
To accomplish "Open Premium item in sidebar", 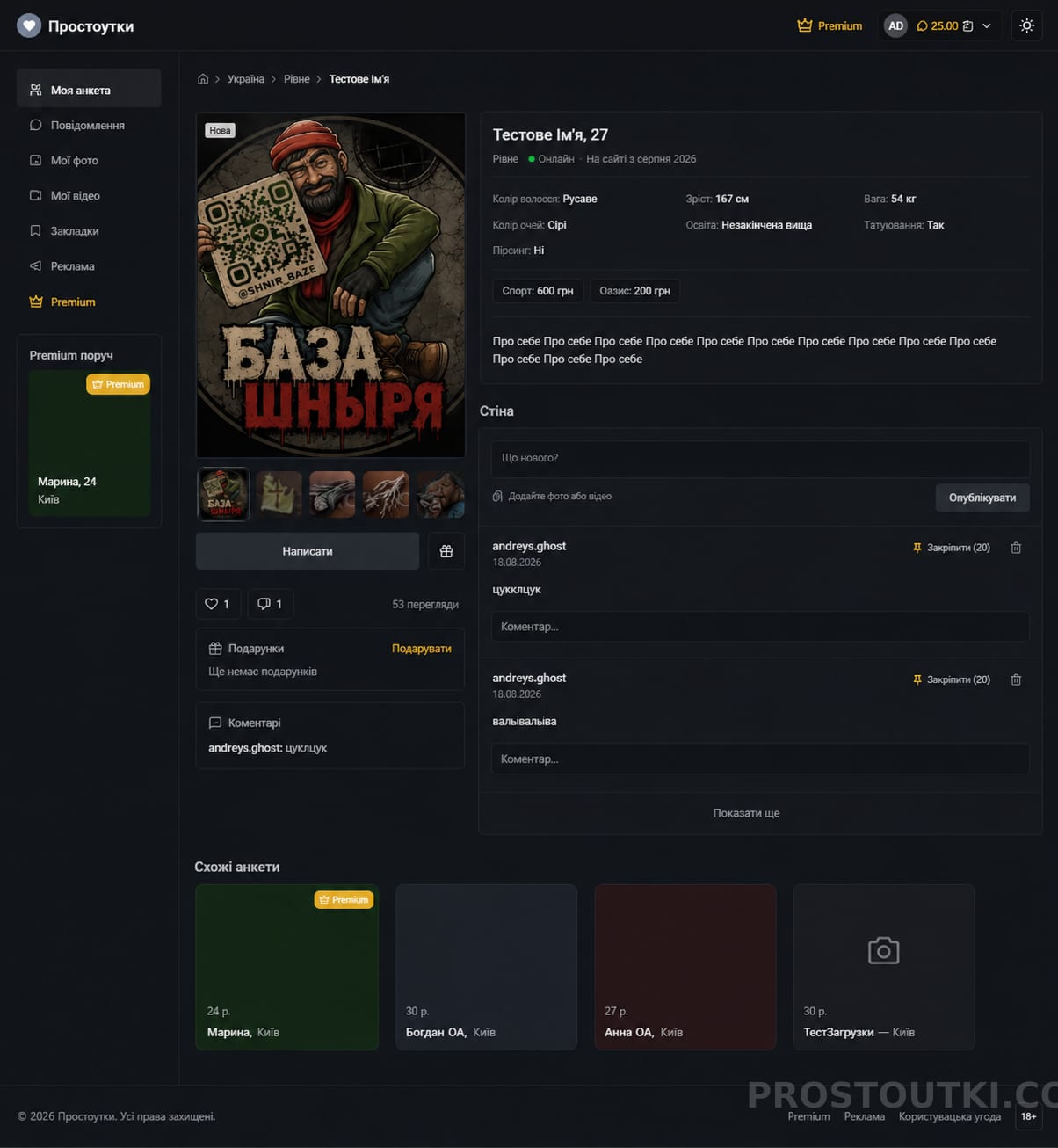I will click(x=89, y=302).
